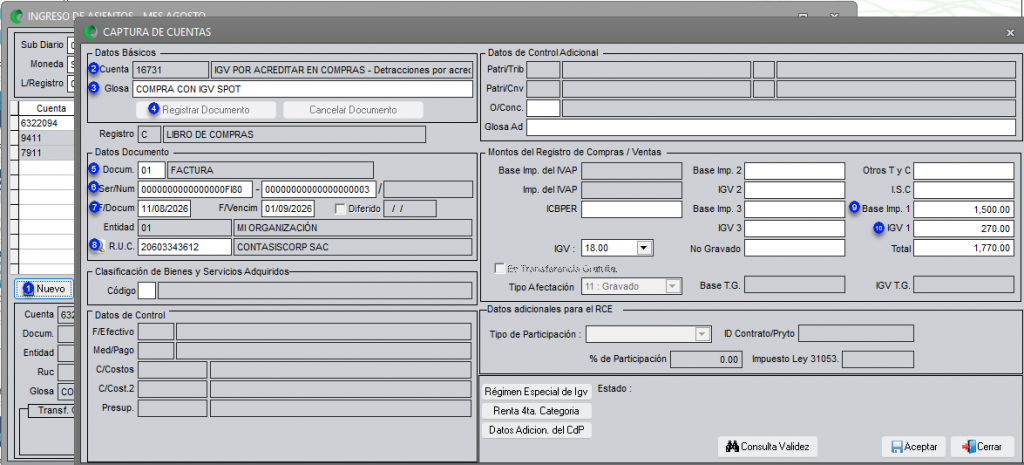Click the Captura de Cuentas window logo icon
The height and width of the screenshot is (465, 1024).
90,31
